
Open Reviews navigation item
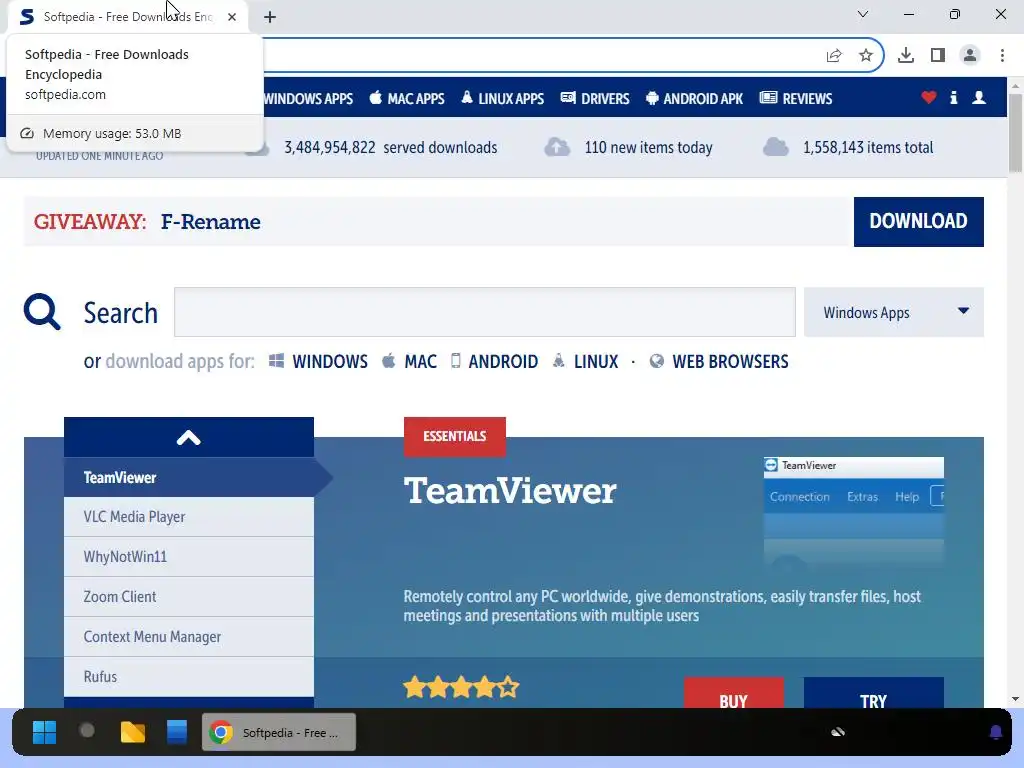(796, 99)
